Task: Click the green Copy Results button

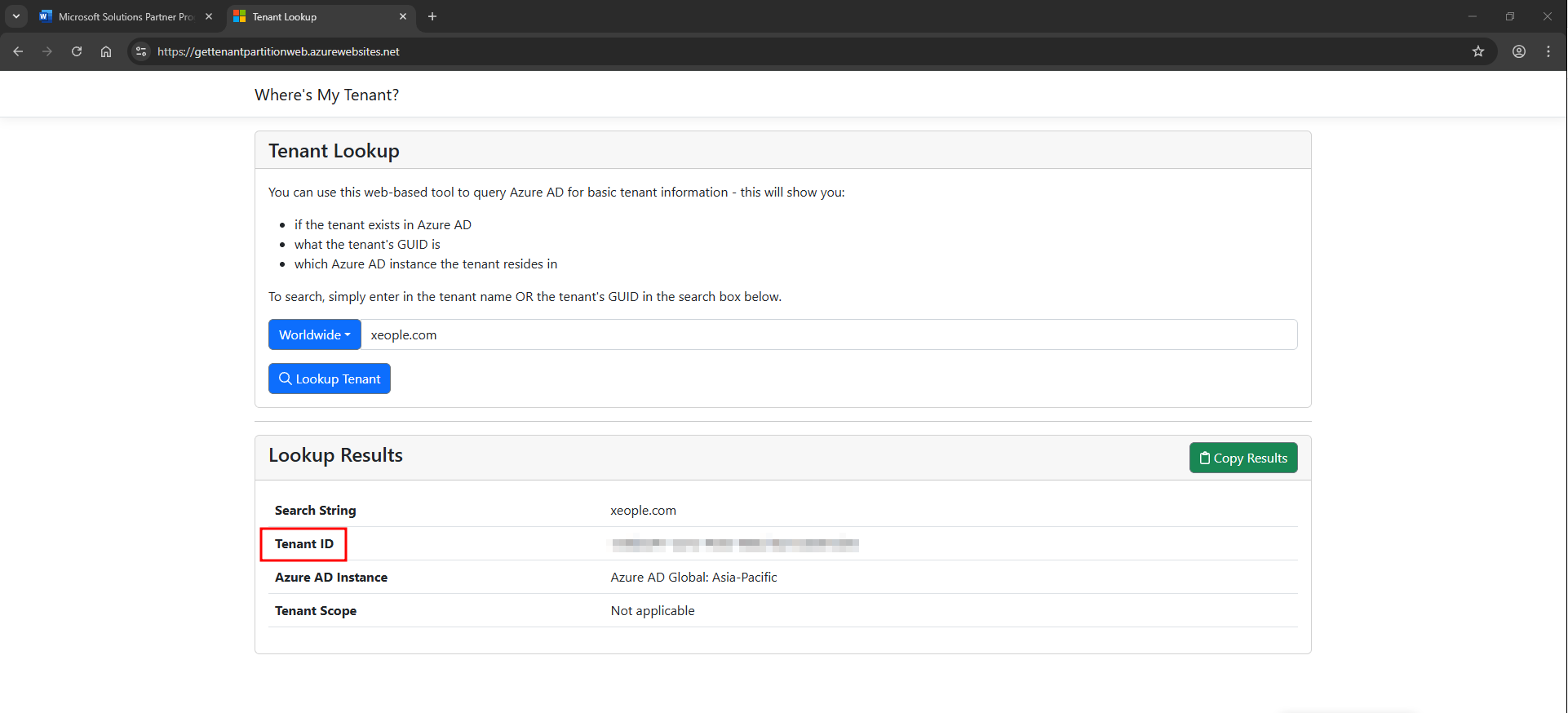Action: [x=1242, y=458]
